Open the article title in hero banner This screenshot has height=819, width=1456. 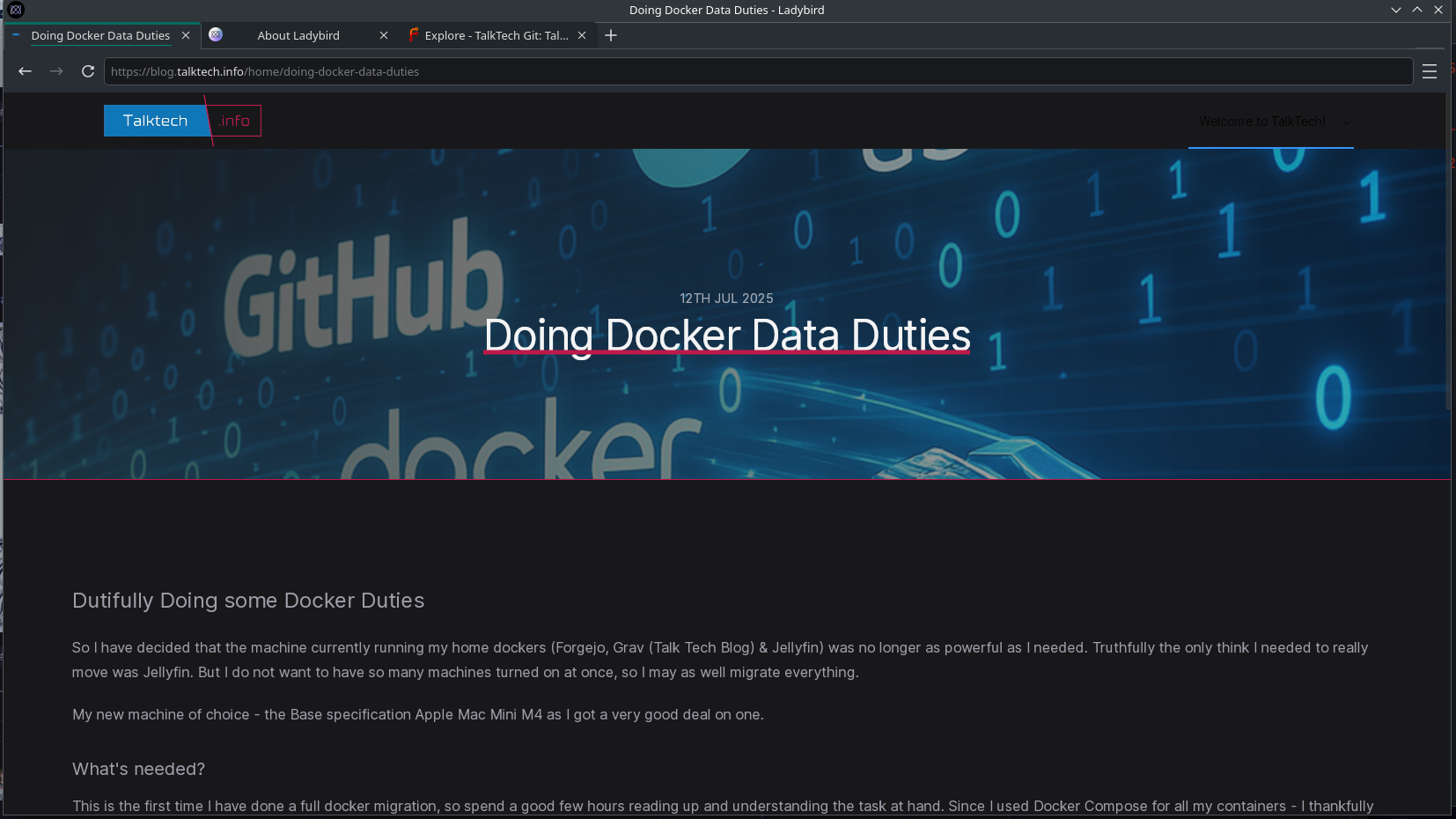pyautogui.click(x=726, y=336)
